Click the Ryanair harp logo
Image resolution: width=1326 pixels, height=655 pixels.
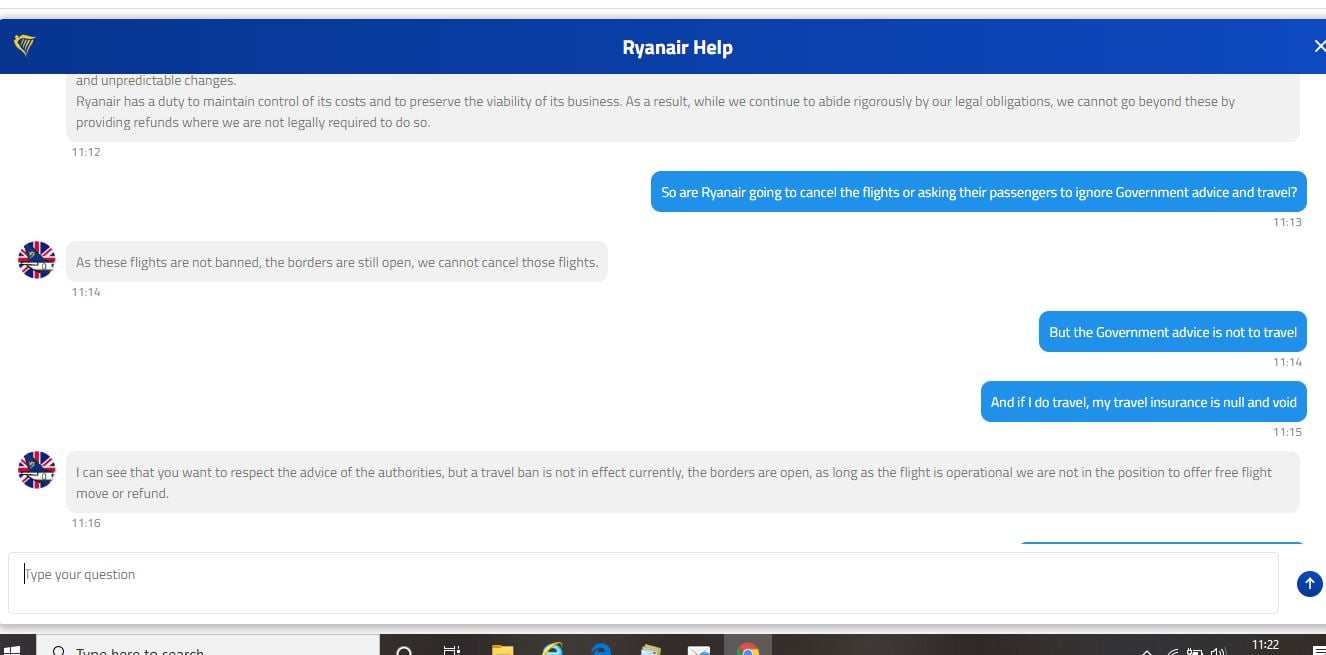(x=25, y=45)
